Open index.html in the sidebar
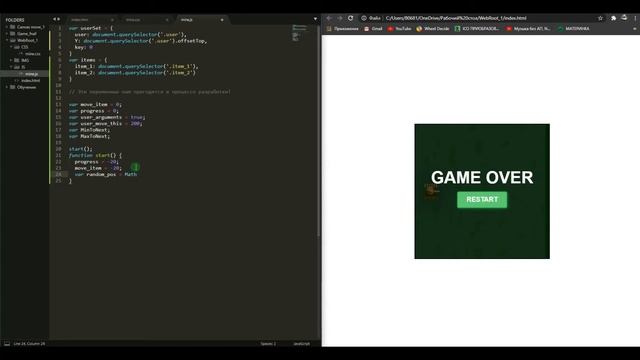 point(30,80)
